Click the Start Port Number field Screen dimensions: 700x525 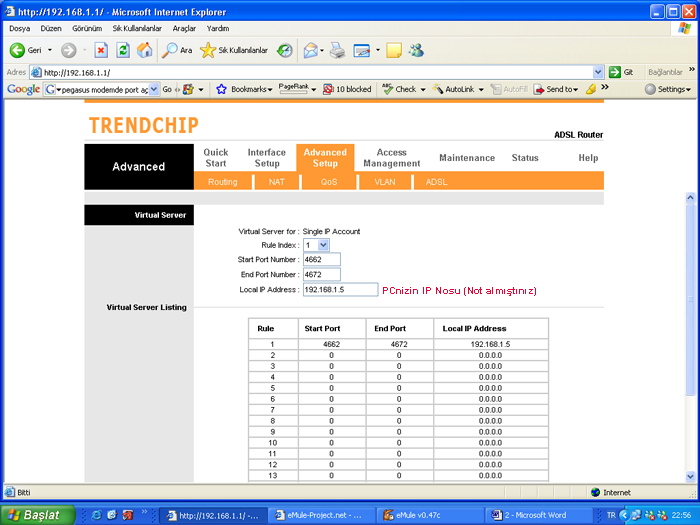click(321, 259)
